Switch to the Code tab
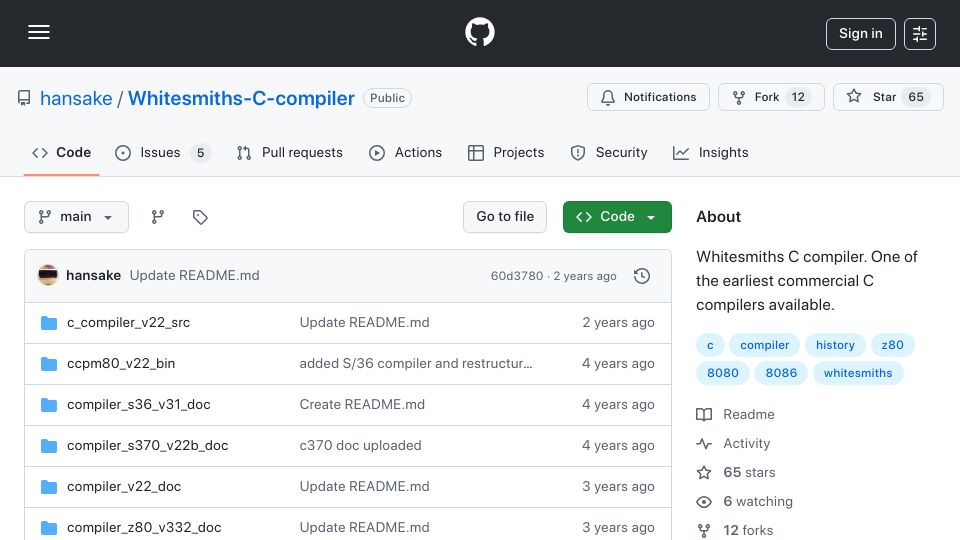Image resolution: width=960 pixels, height=540 pixels. pyautogui.click(x=61, y=152)
